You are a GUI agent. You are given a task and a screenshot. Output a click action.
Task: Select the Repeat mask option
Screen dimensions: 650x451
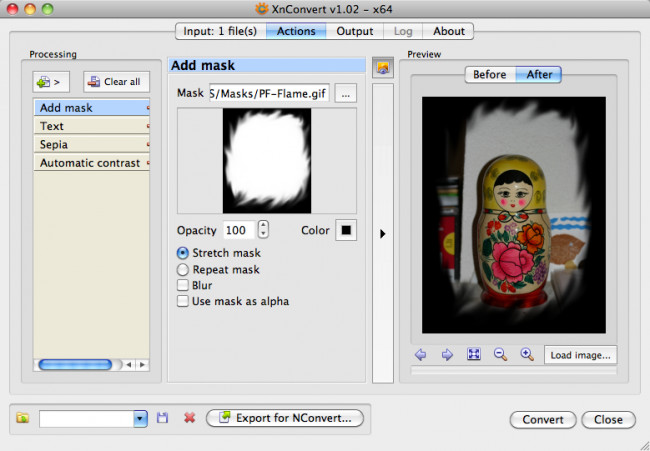point(183,270)
